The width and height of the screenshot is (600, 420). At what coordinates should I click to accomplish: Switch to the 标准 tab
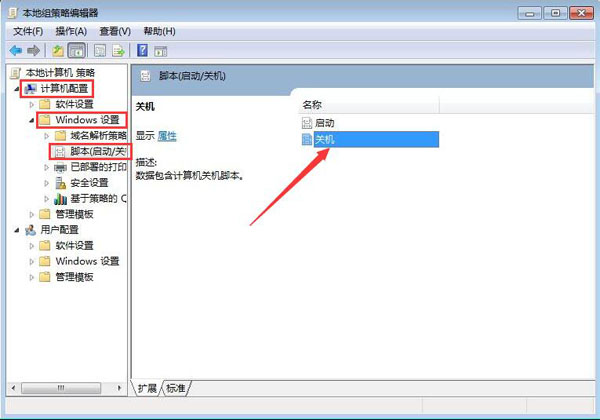176,388
